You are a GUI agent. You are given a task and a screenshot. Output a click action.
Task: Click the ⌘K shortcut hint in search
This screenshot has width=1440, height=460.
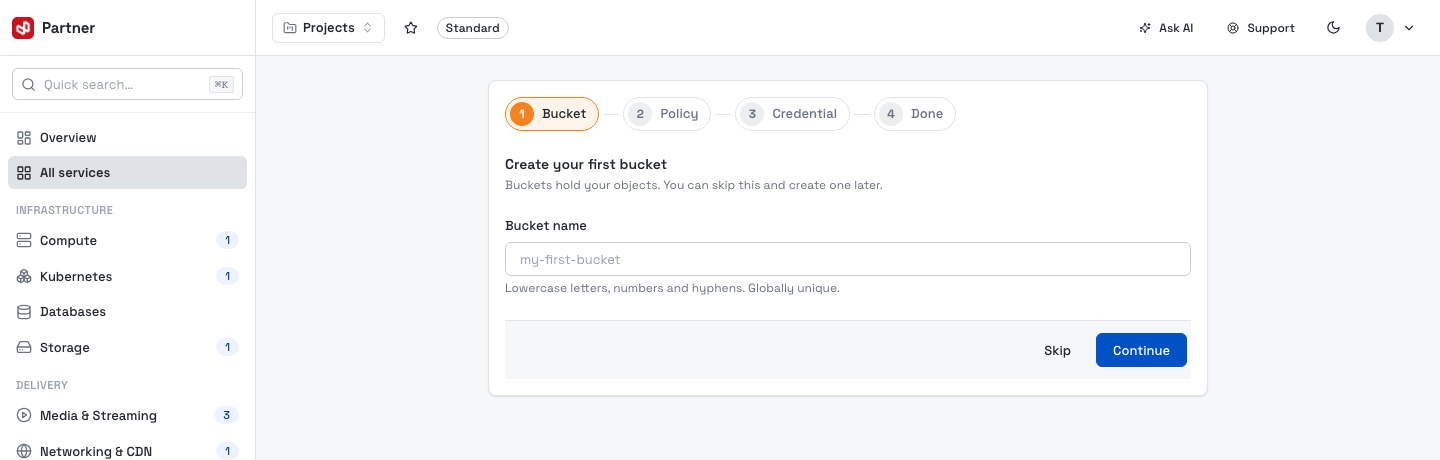(221, 85)
